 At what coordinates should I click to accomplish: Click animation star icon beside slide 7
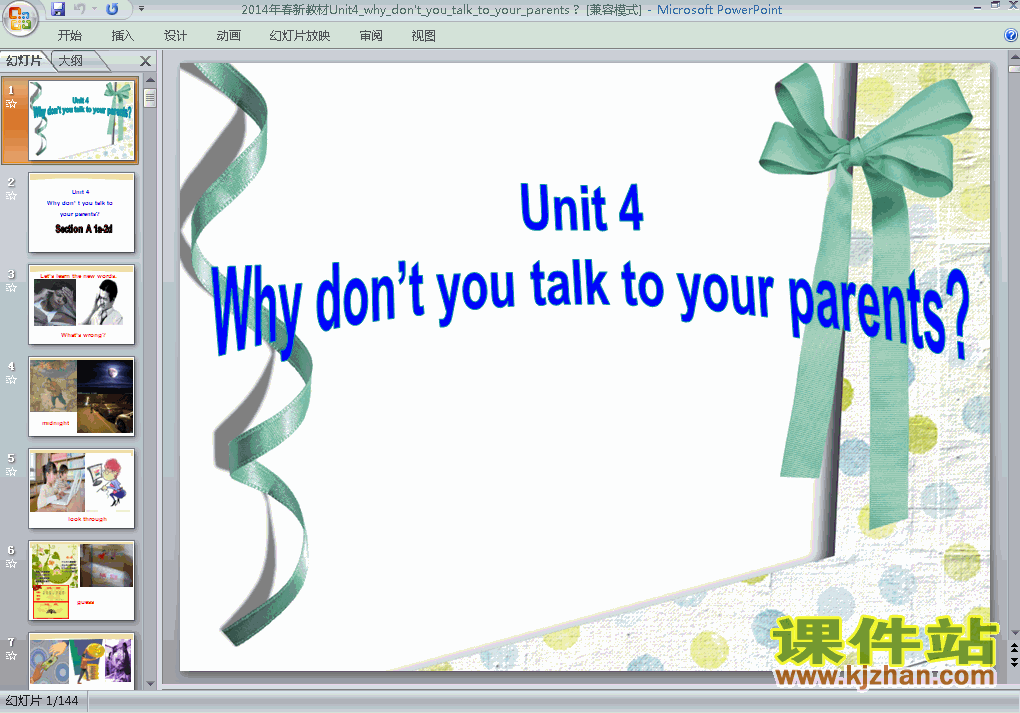coord(11,656)
